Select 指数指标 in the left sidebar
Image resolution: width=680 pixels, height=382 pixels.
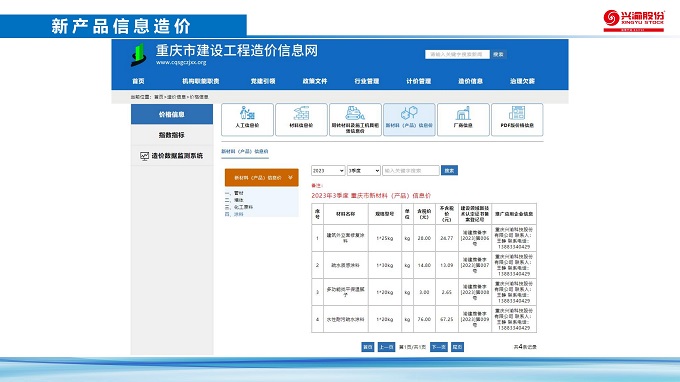[x=172, y=135]
